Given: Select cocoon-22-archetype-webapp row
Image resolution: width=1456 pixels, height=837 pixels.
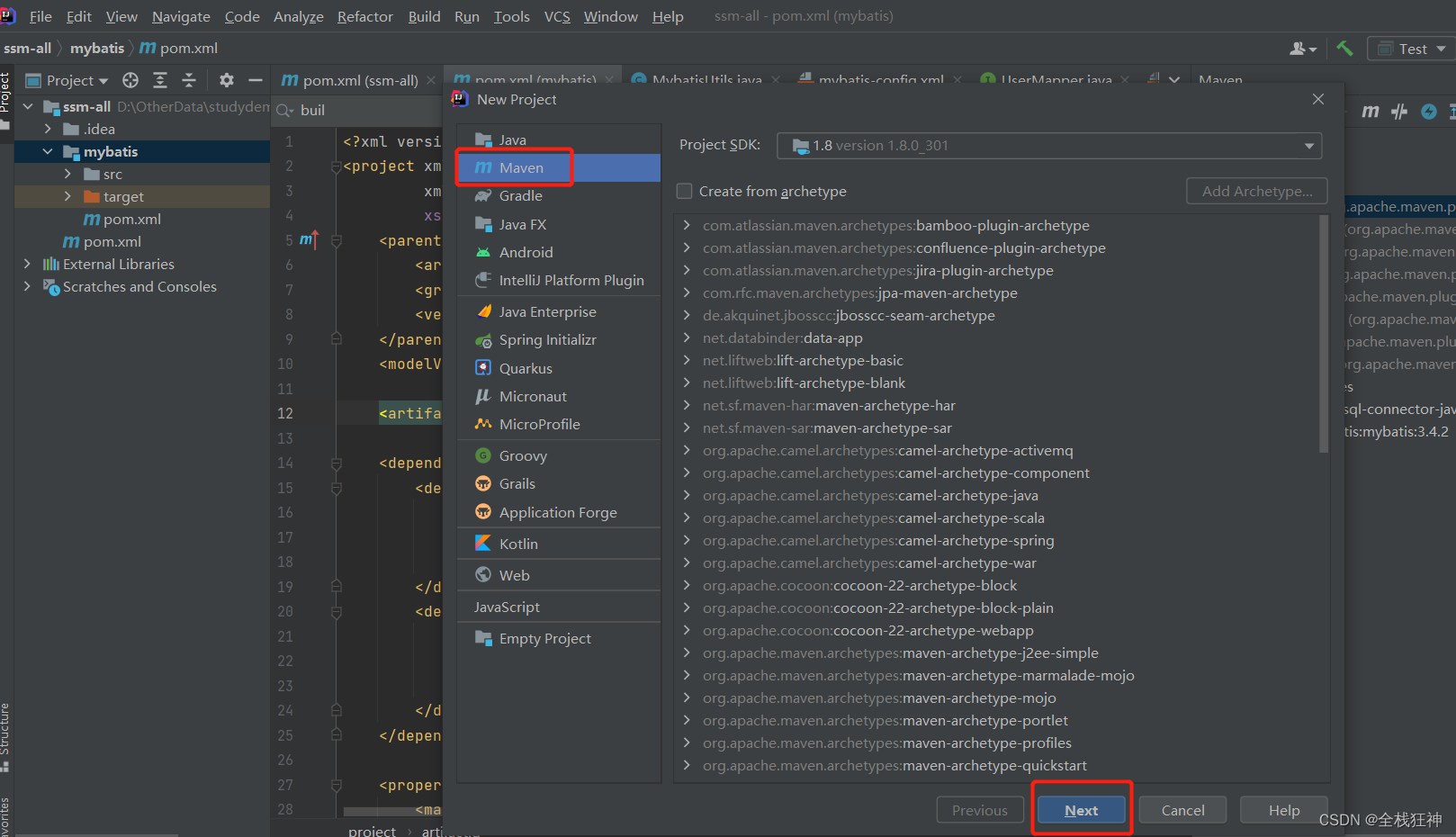Looking at the screenshot, I should click(x=996, y=630).
